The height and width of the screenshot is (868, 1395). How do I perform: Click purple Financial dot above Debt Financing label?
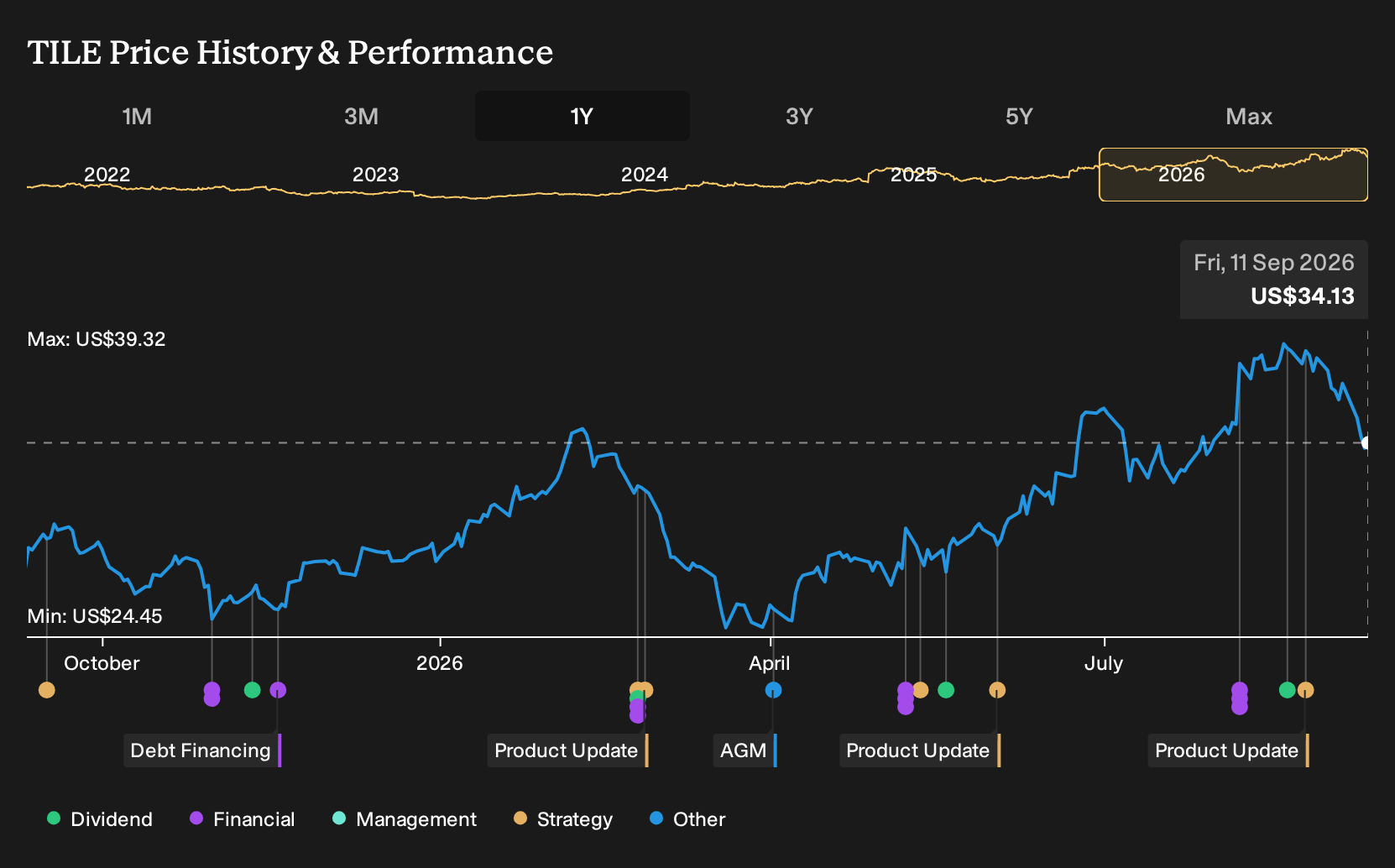tap(278, 690)
